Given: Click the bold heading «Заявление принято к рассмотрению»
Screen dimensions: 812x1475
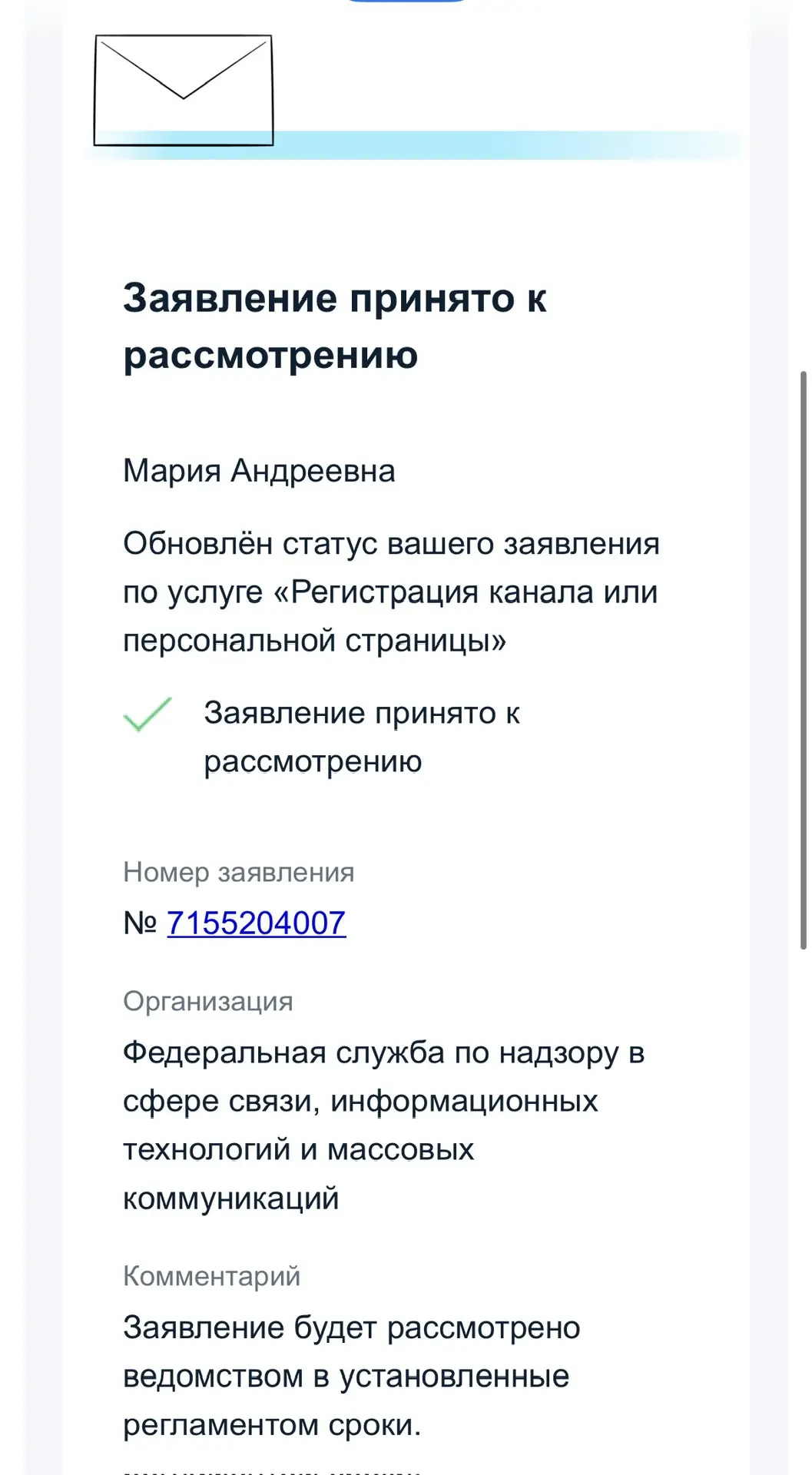Looking at the screenshot, I should (x=335, y=326).
